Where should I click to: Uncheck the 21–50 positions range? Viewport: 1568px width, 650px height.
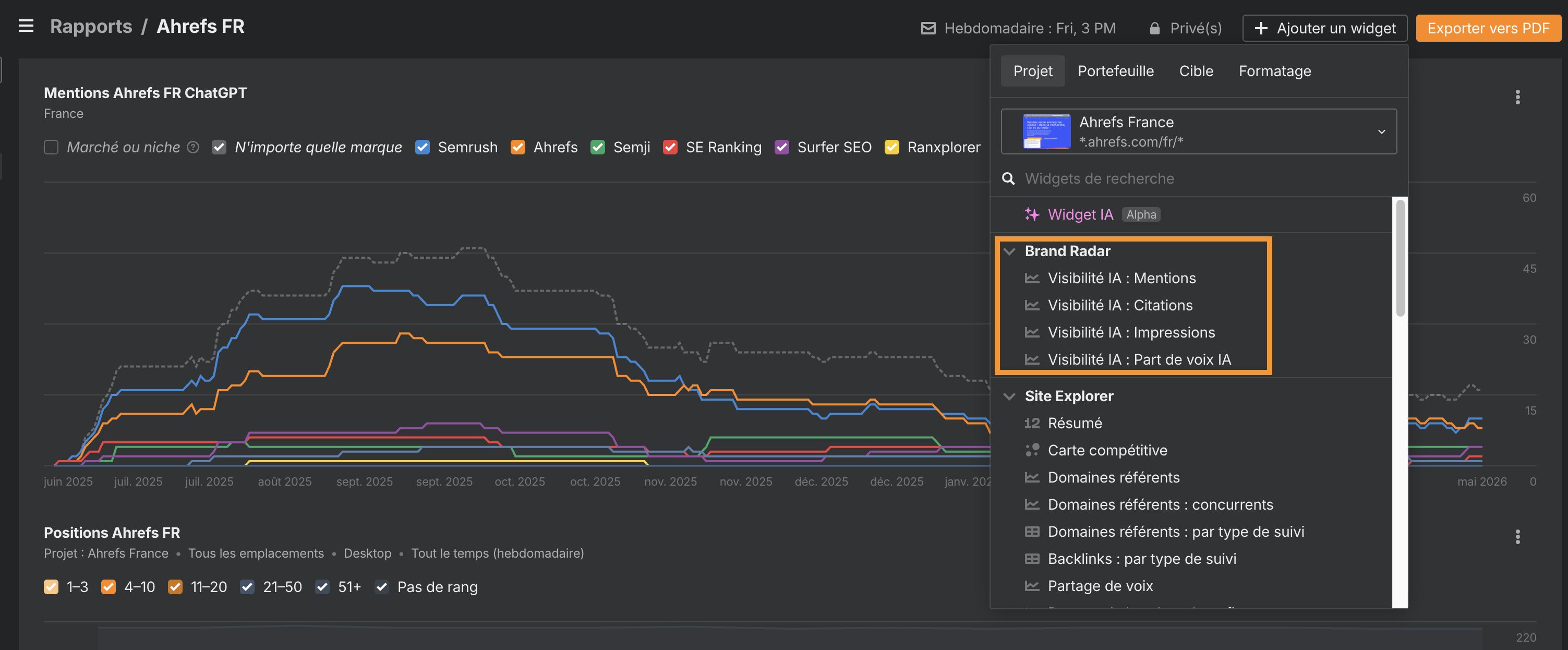pyautogui.click(x=247, y=587)
